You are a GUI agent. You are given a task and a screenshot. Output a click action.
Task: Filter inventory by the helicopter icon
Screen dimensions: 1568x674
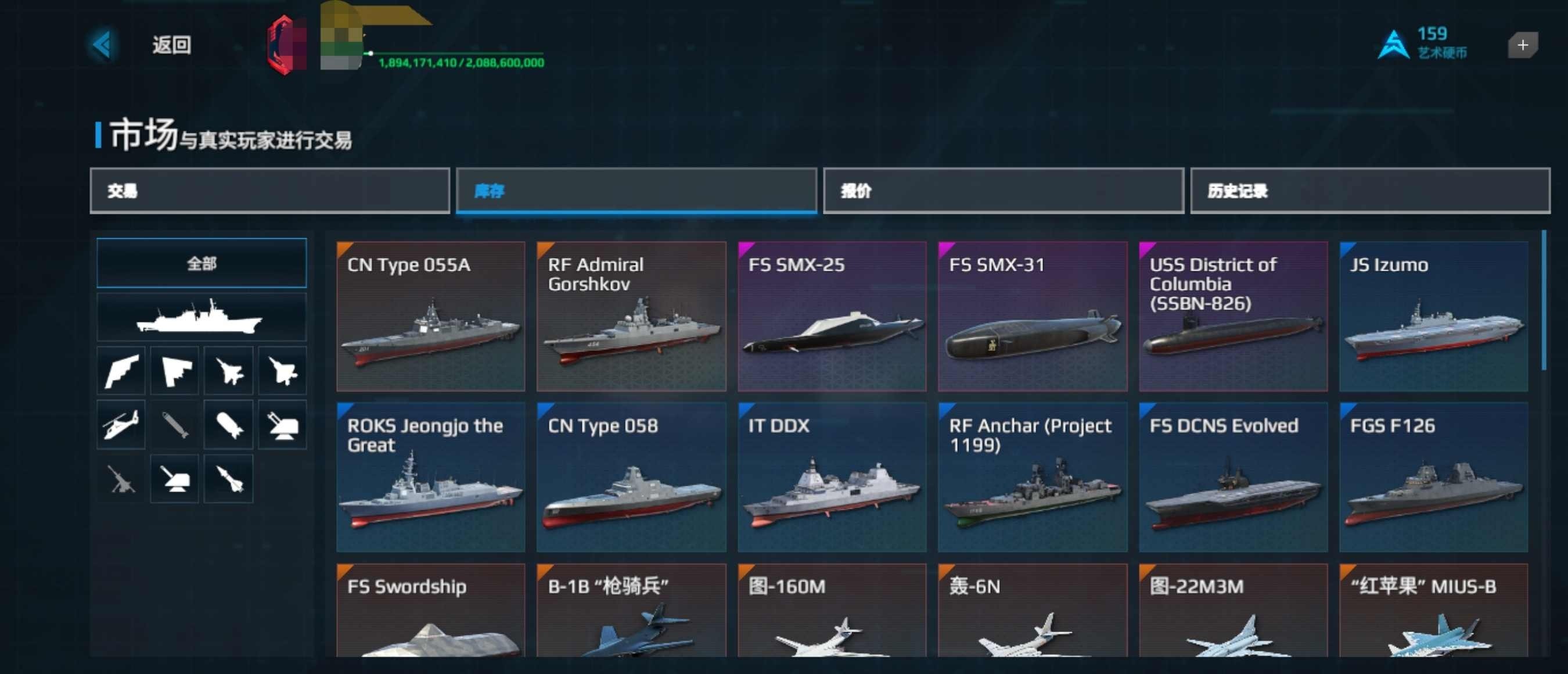pyautogui.click(x=121, y=424)
